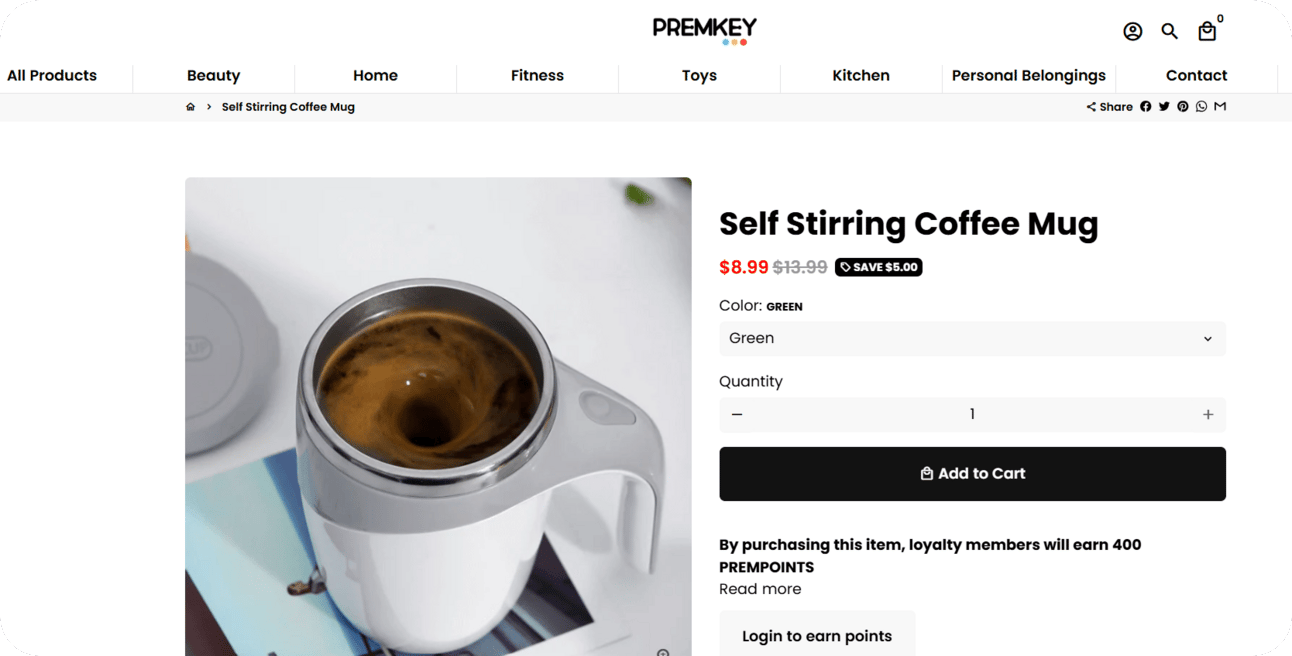Click the Add to Cart button
This screenshot has width=1292, height=656.
tap(972, 474)
